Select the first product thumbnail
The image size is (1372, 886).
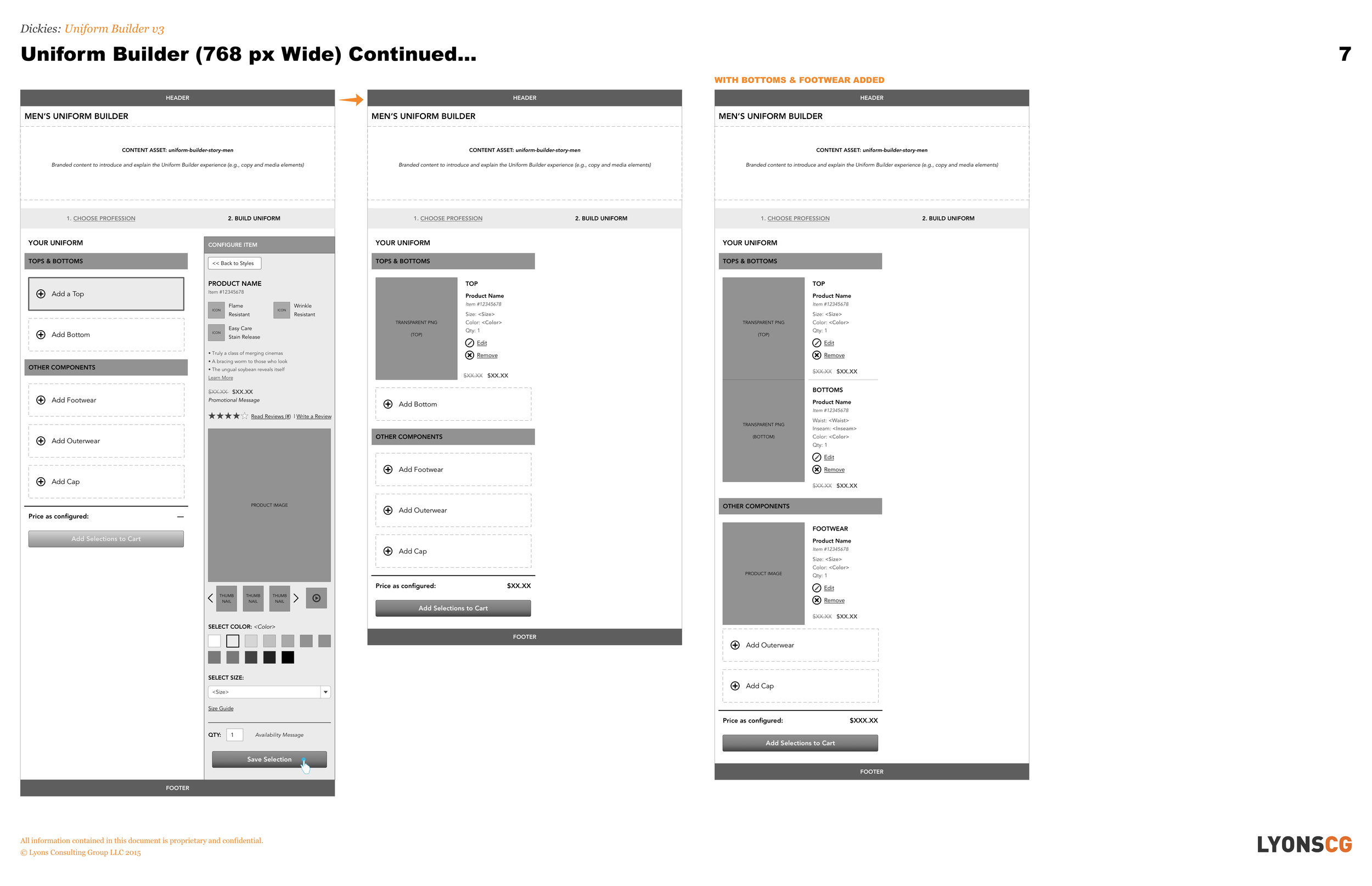pos(226,599)
